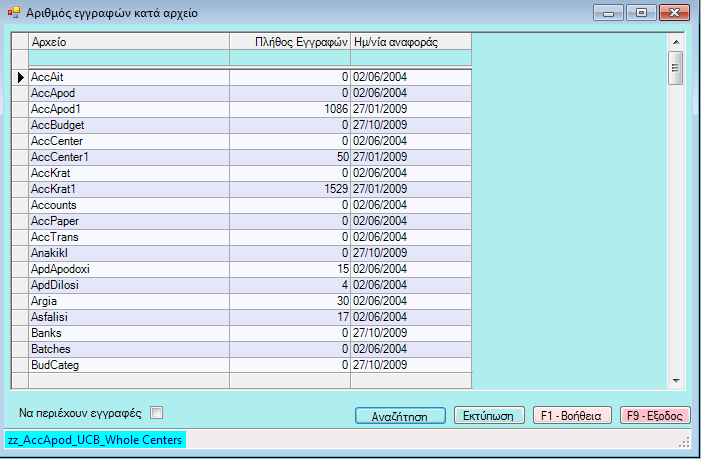Maximize the Αριθμός εγγραφών window
Screen dimensions: 701x459
pyautogui.click(x=641, y=13)
